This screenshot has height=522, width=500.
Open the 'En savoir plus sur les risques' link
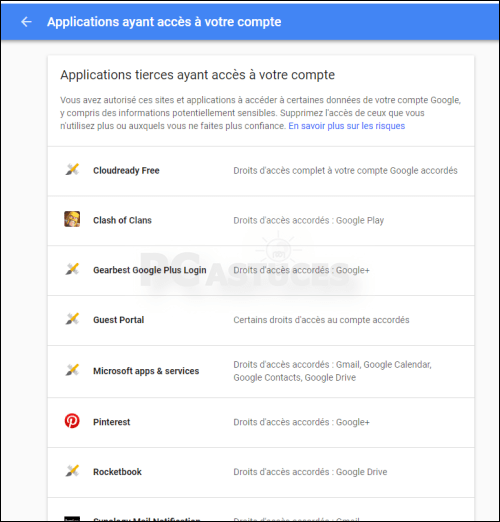[x=347, y=126]
